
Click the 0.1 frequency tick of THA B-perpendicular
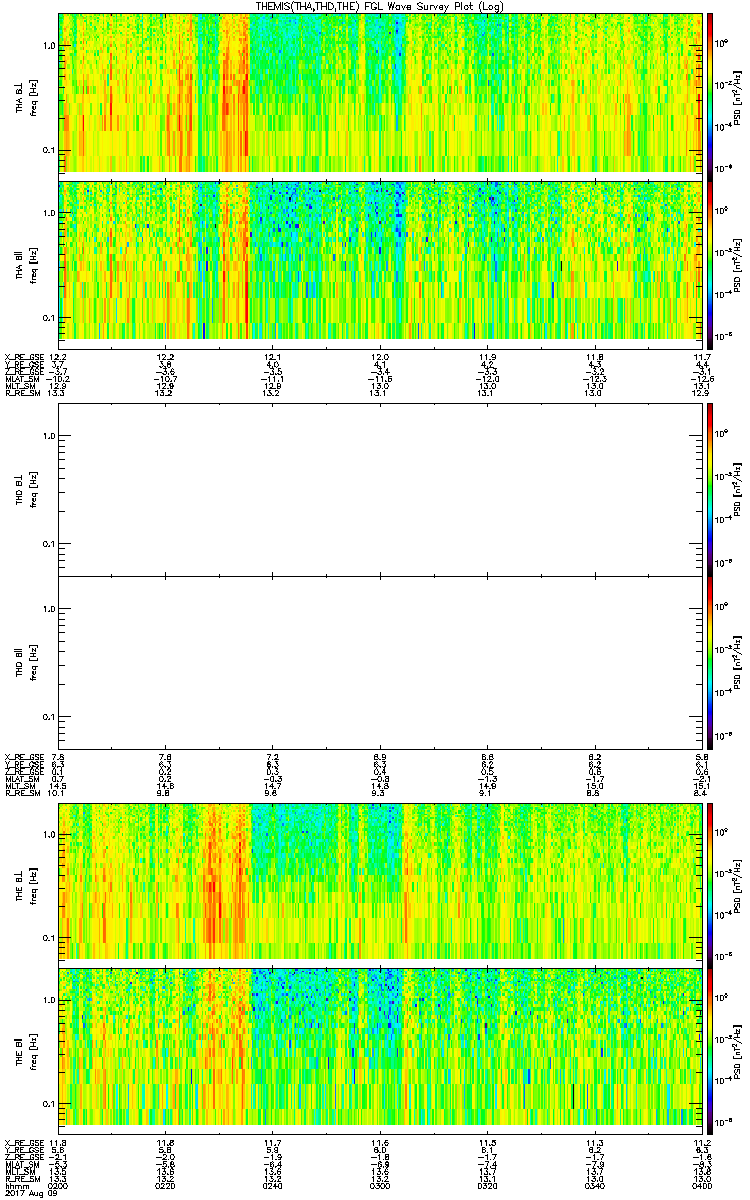pos(49,151)
